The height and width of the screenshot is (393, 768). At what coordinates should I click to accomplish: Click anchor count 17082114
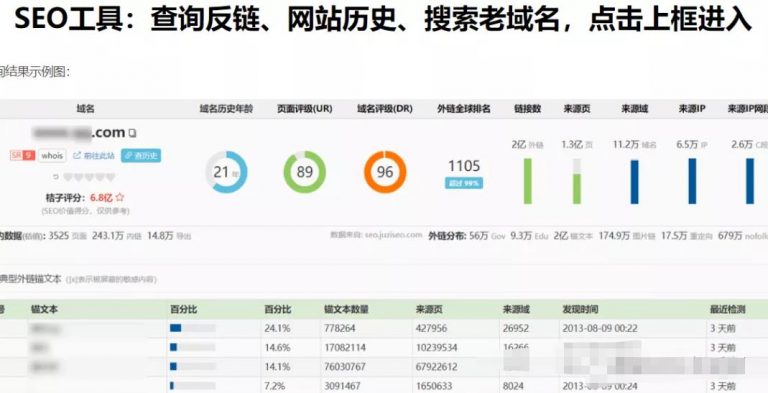(345, 347)
